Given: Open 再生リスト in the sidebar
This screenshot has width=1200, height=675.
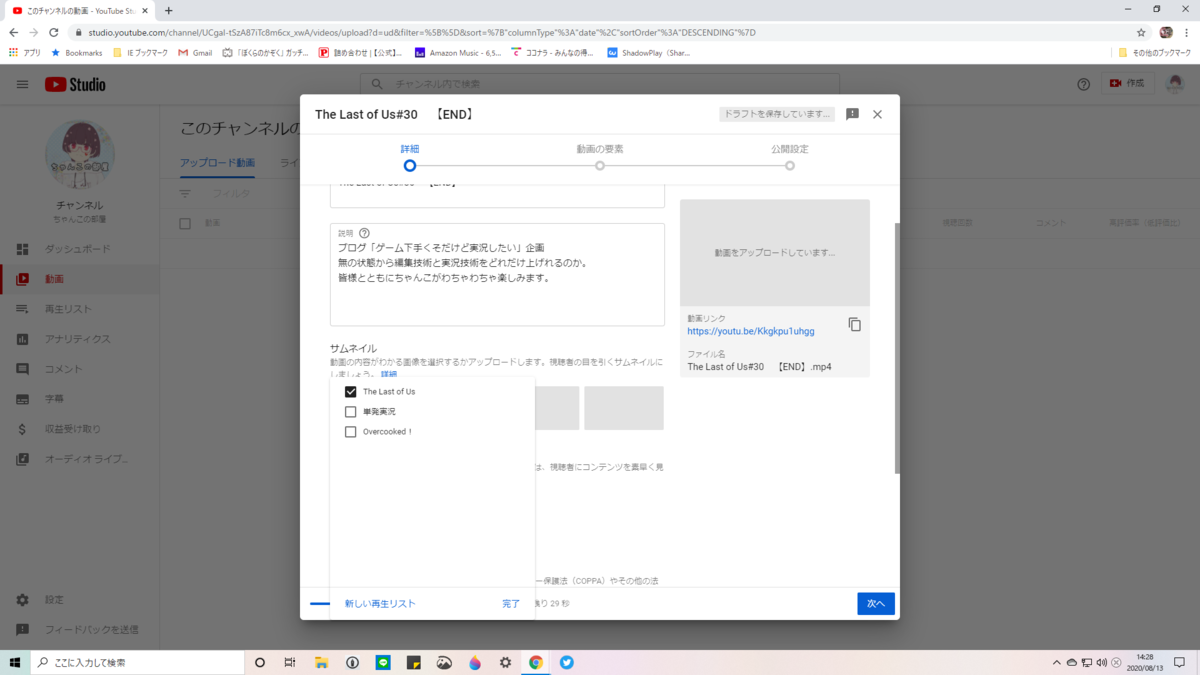Looking at the screenshot, I should [80, 309].
